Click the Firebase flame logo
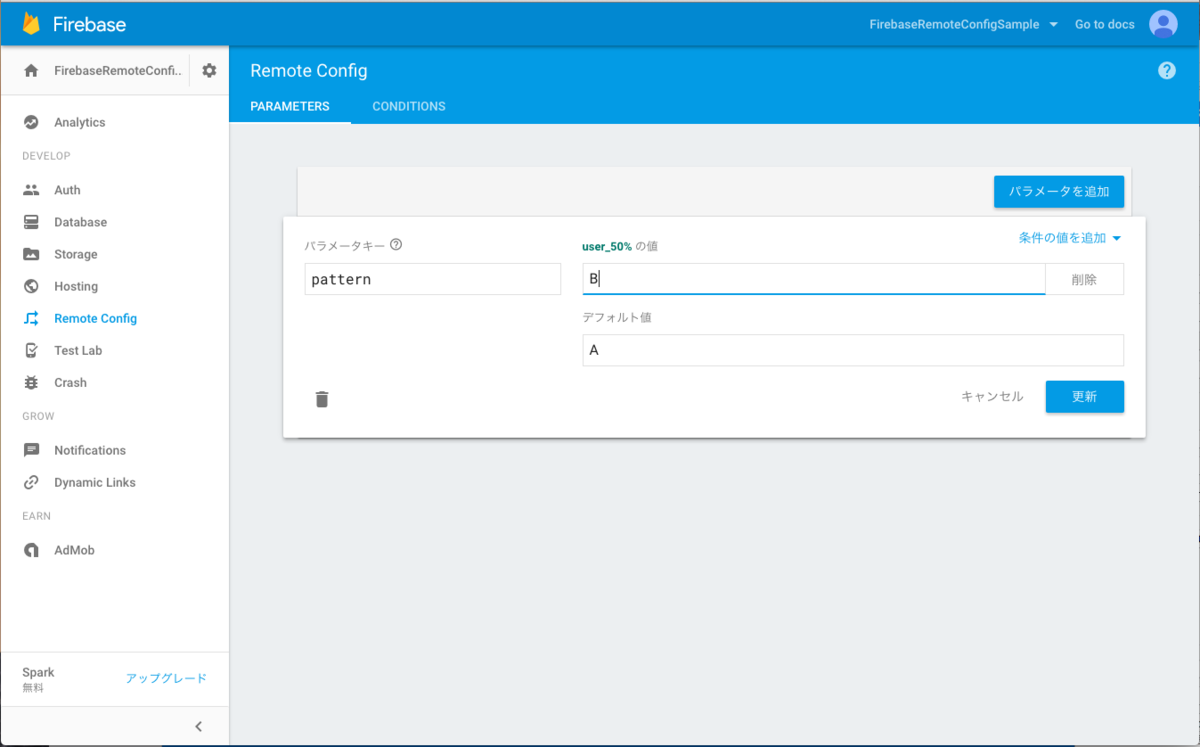The width and height of the screenshot is (1200, 747). 31,24
